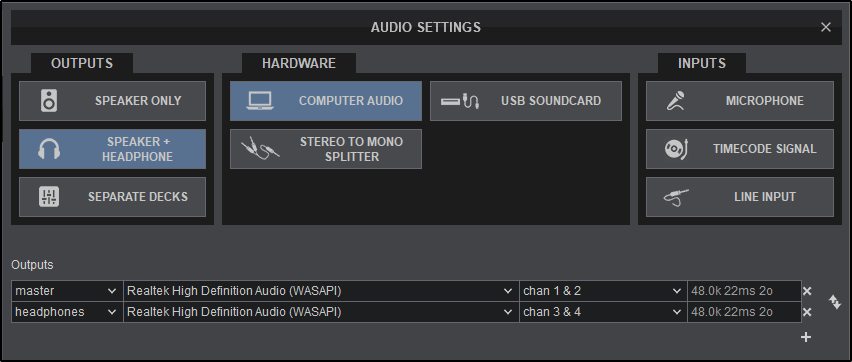Viewport: 852px width, 362px height.
Task: Click the OUTPUTS section tab header
Action: (x=82, y=64)
